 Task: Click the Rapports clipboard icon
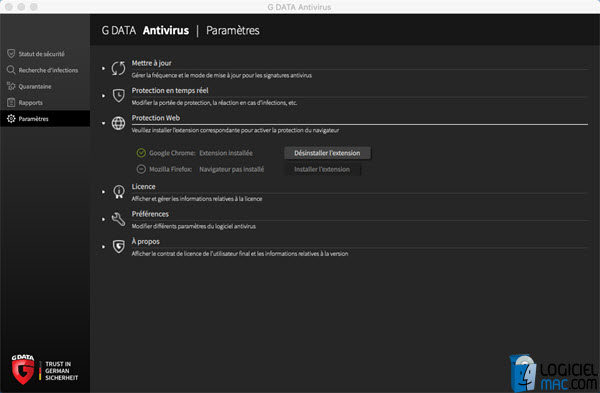pos(11,102)
